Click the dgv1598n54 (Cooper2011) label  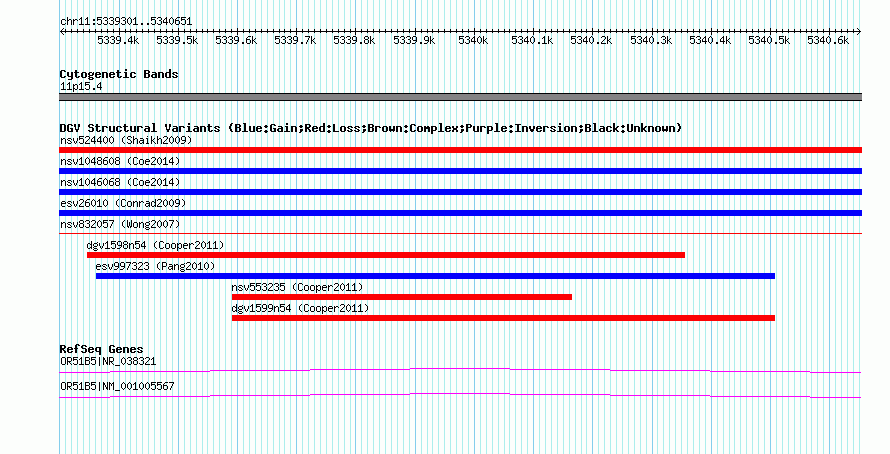tap(156, 245)
